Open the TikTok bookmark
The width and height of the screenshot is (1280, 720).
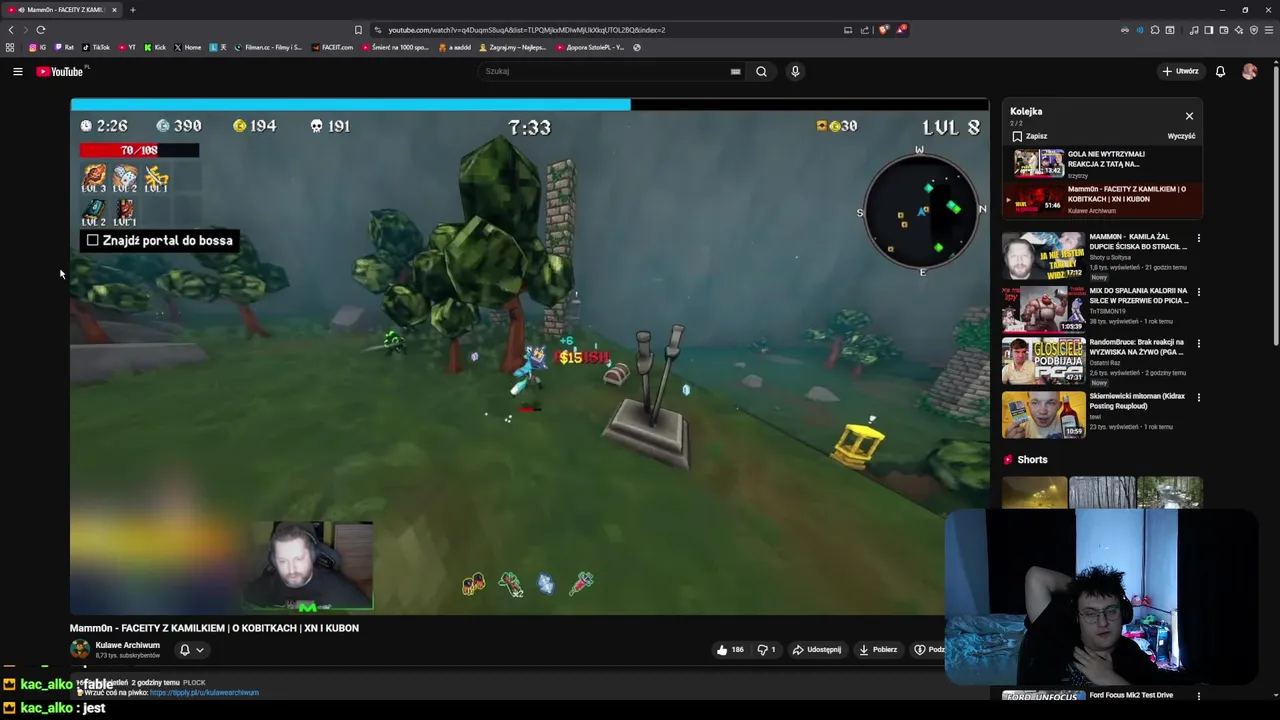click(x=96, y=47)
